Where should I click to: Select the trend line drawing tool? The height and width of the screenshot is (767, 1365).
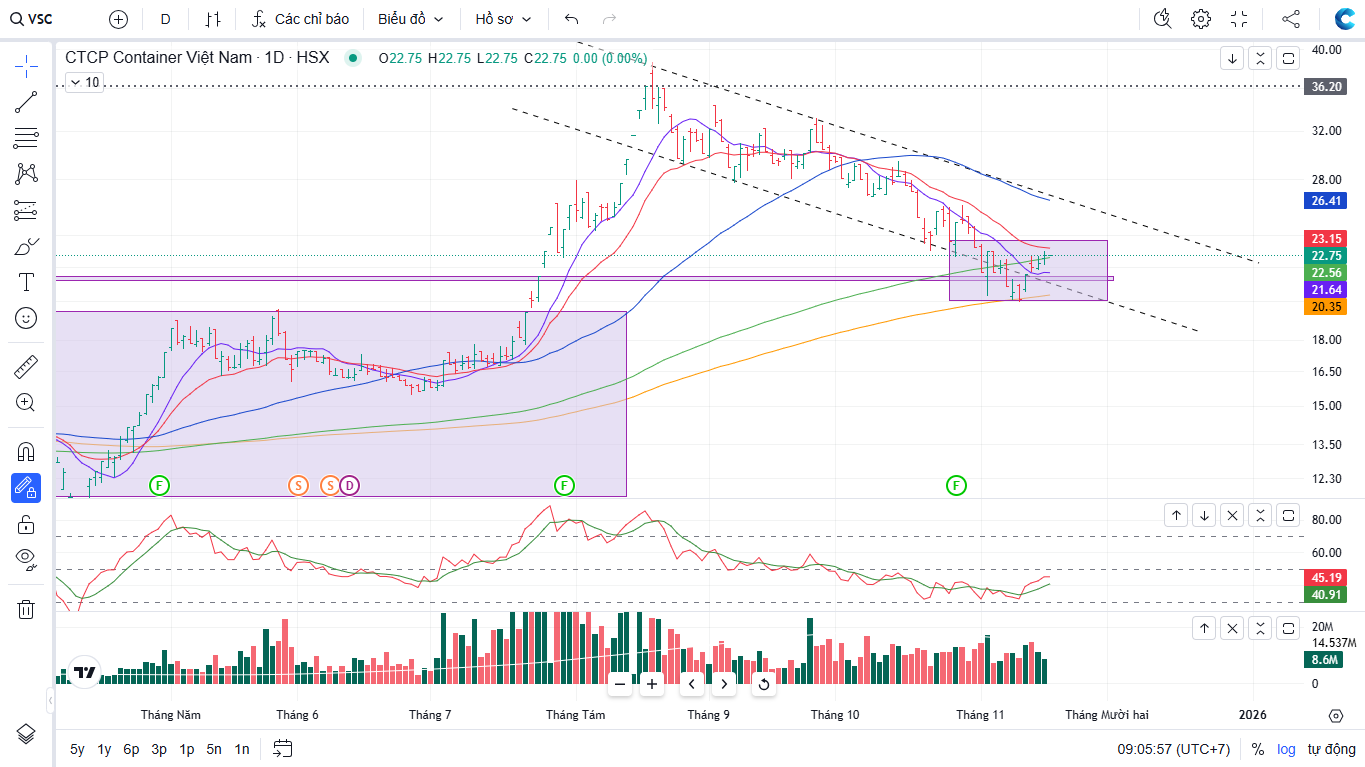(x=26, y=102)
